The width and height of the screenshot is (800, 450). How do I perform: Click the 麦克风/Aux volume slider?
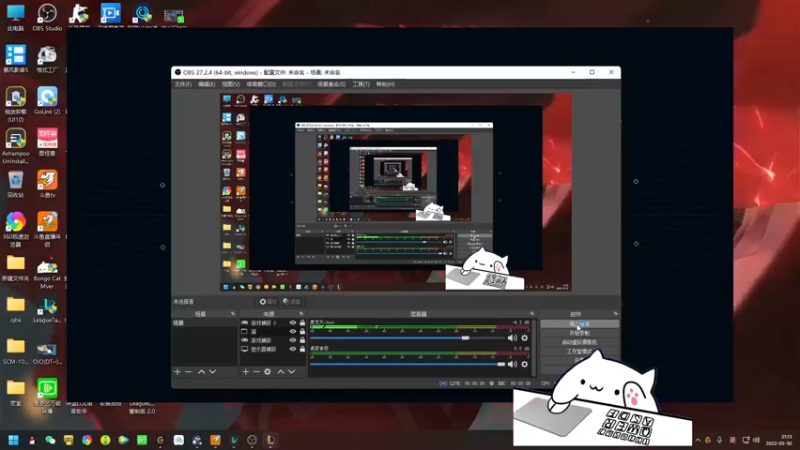[407, 338]
